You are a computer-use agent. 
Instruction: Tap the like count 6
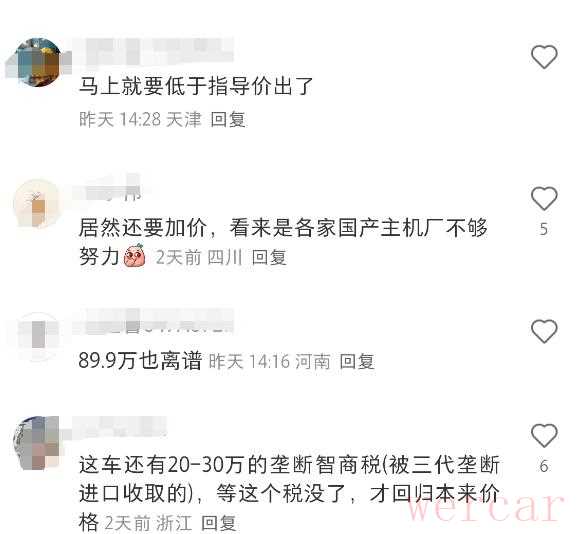click(544, 466)
